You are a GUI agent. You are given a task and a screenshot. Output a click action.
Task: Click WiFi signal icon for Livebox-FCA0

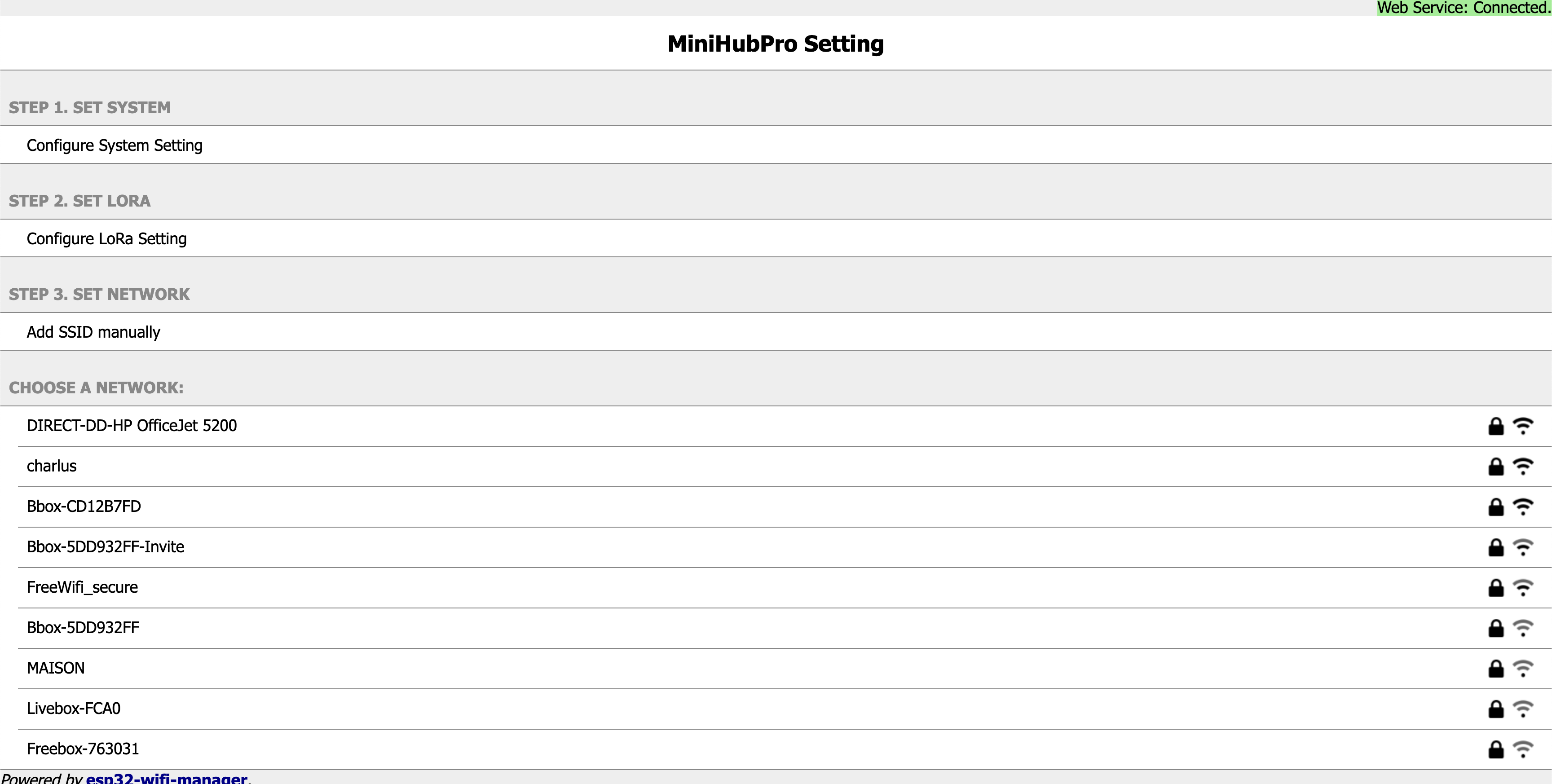pyautogui.click(x=1522, y=709)
